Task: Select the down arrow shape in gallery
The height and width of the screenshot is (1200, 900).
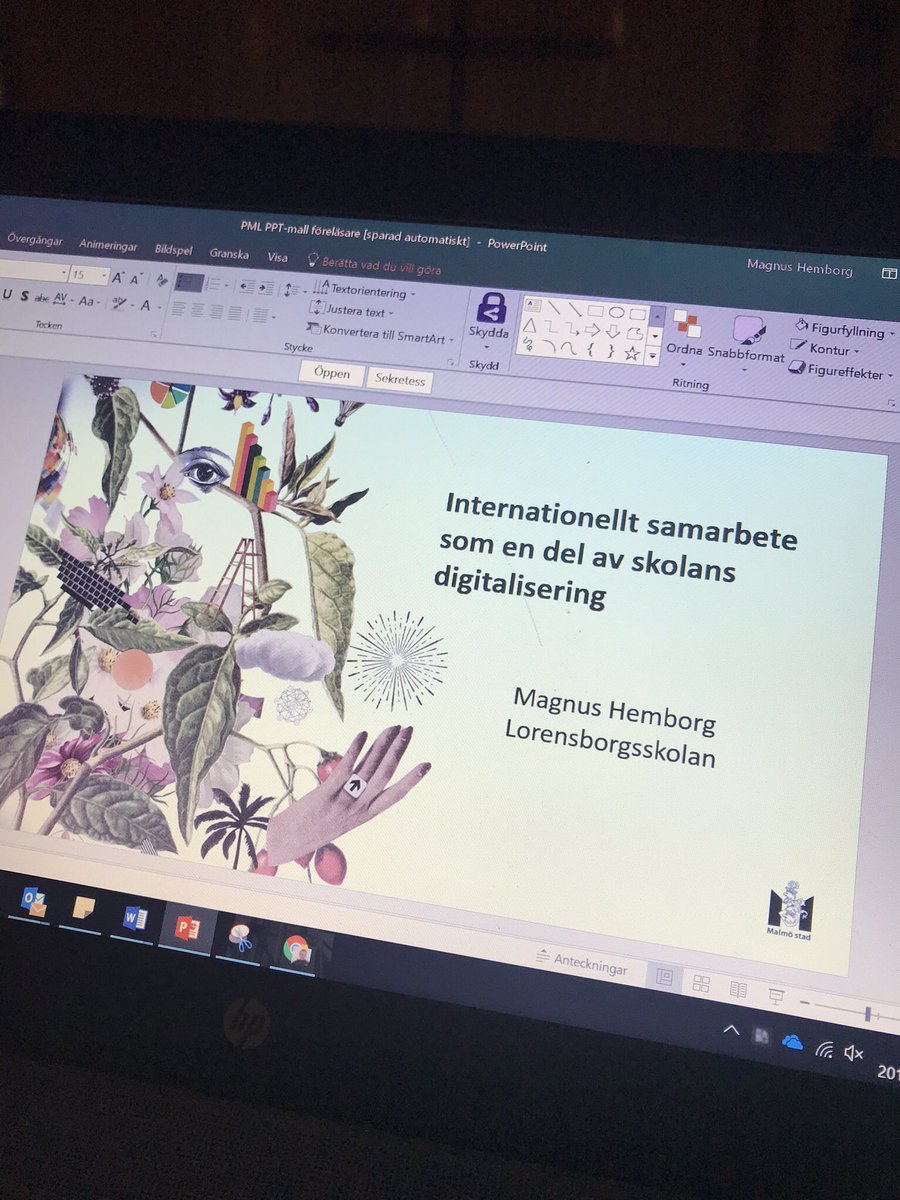Action: point(612,331)
